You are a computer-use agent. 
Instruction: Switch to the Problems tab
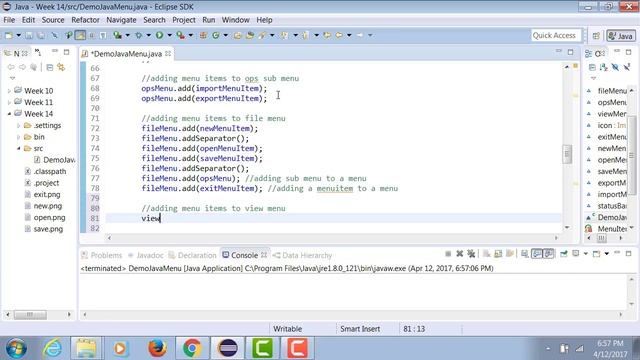point(102,255)
